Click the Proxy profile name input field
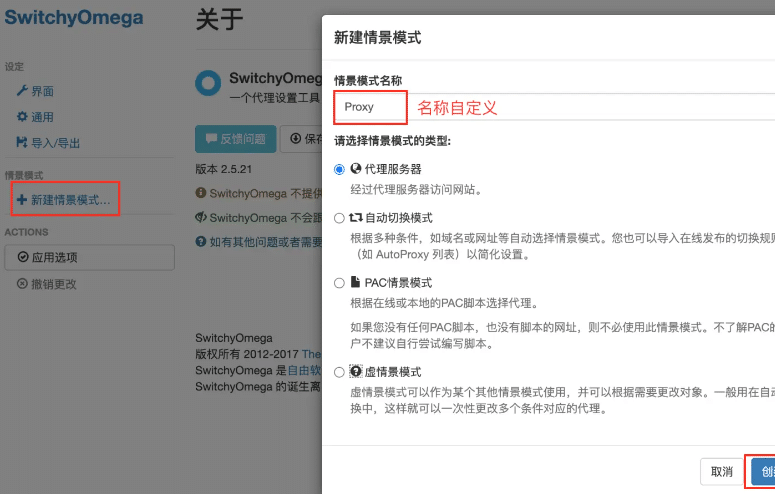Viewport: 775px width, 494px height. (x=555, y=107)
